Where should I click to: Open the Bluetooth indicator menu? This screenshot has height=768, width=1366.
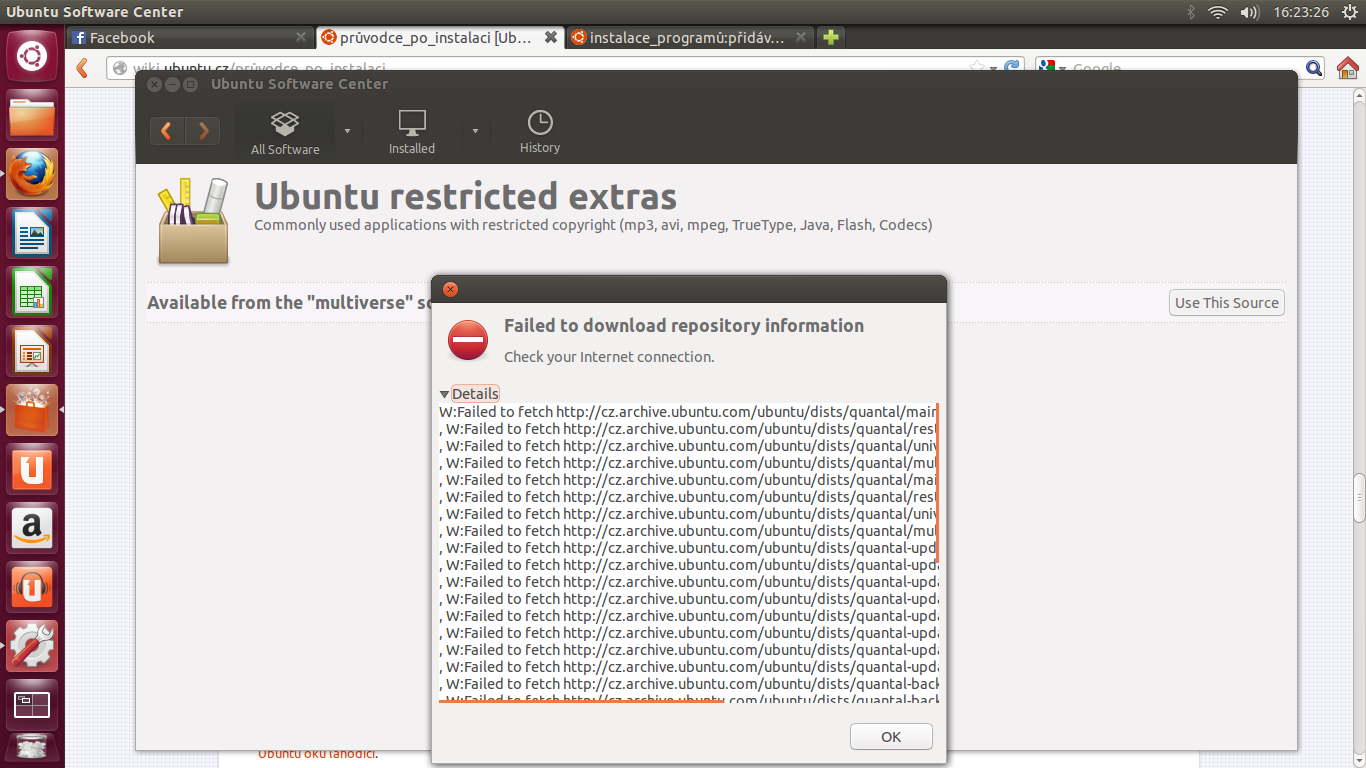click(1190, 12)
